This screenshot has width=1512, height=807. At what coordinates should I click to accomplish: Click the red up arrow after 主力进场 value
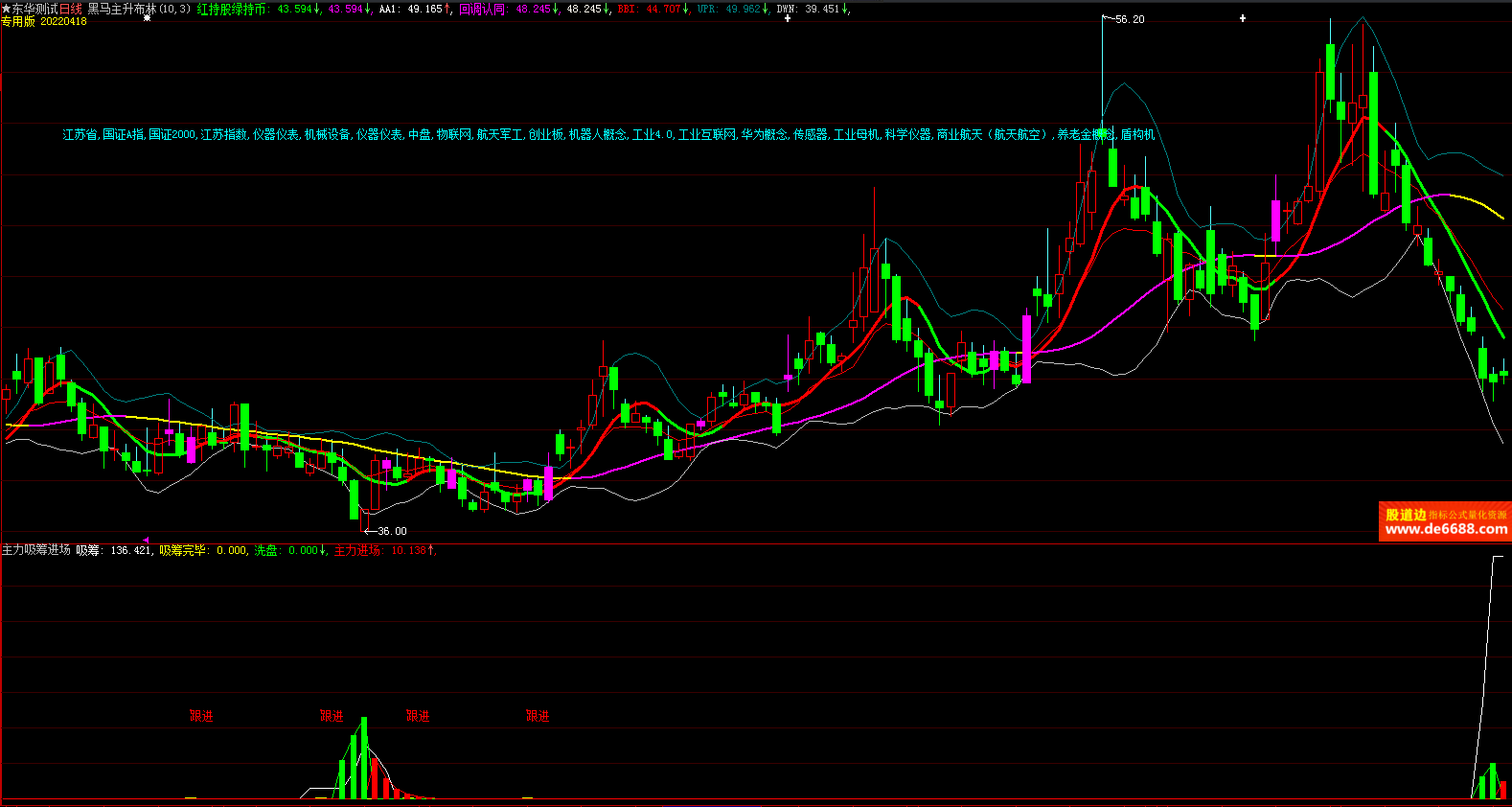431,550
